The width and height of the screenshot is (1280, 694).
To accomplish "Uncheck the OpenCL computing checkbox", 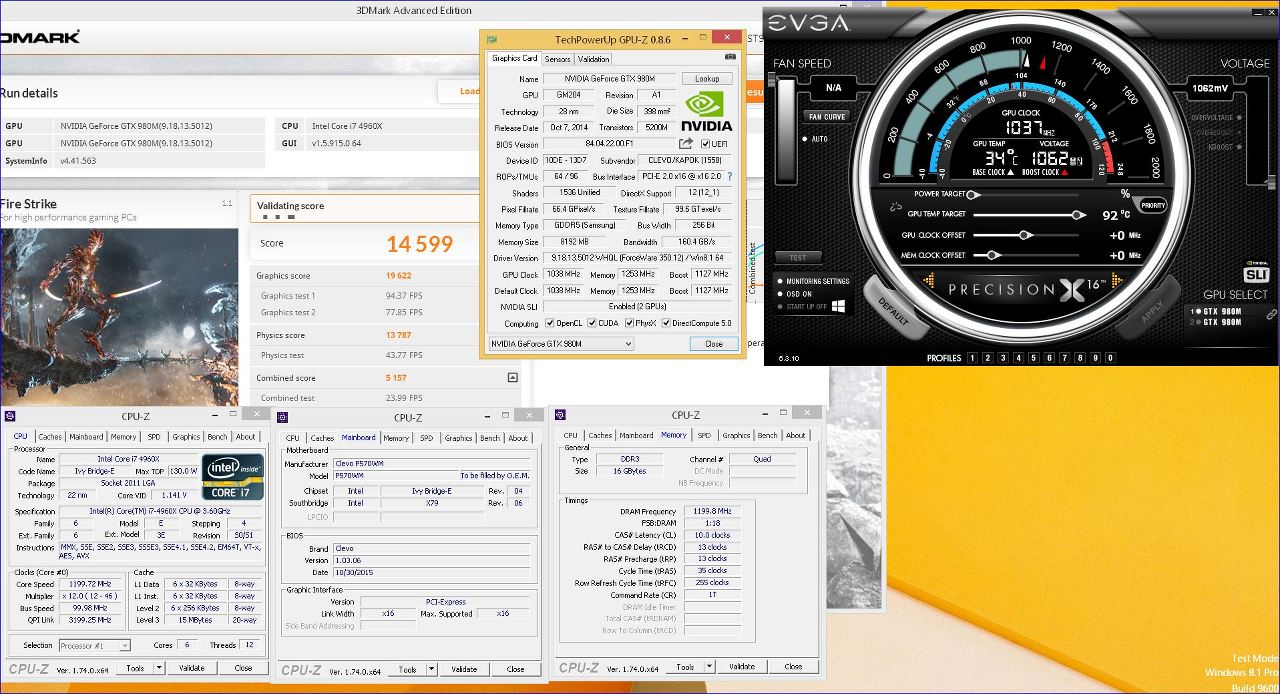I will (x=550, y=323).
